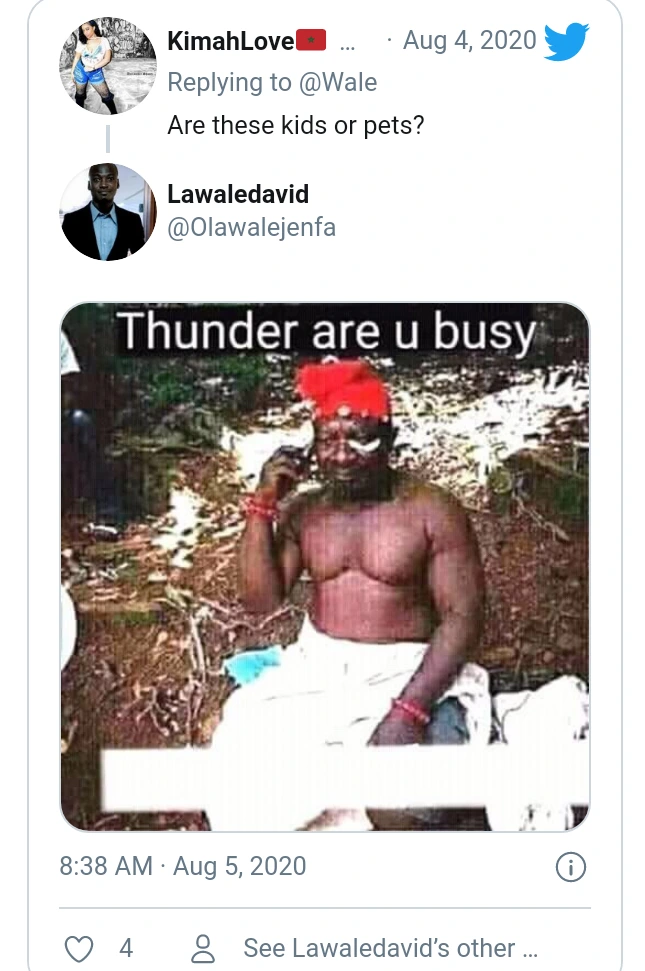The height and width of the screenshot is (971, 645).
Task: Open the tweet info circle icon
Action: point(570,867)
